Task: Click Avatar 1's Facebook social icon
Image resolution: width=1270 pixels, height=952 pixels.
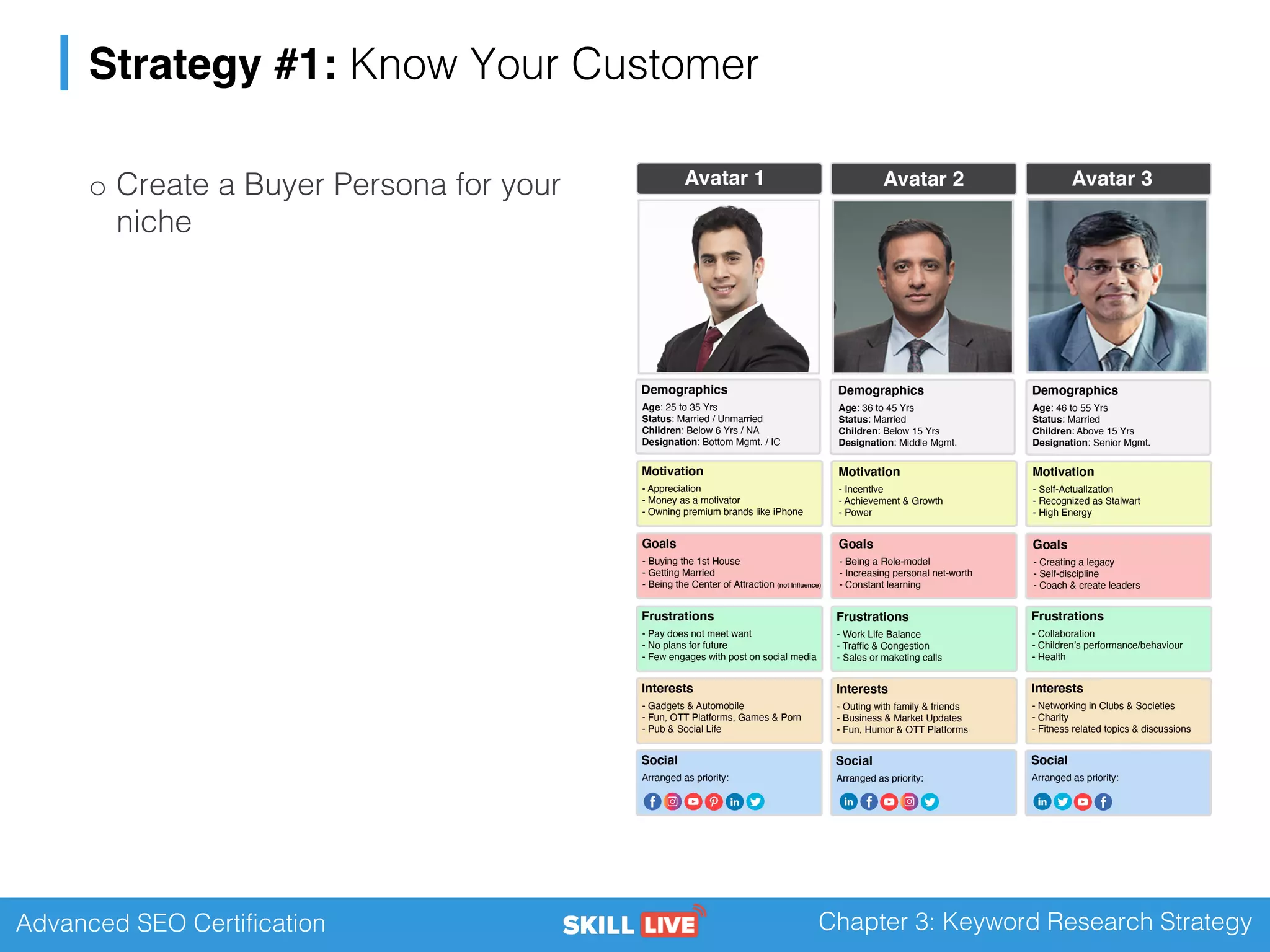Action: point(652,801)
